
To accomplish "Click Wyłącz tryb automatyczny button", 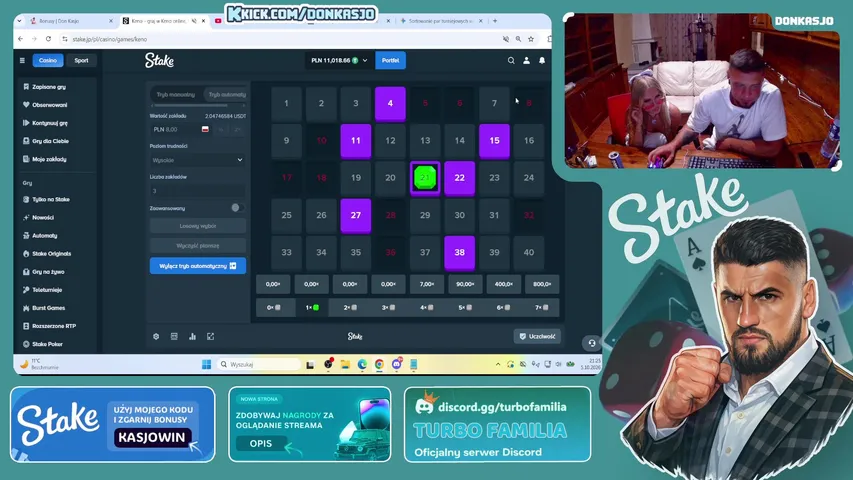I will pyautogui.click(x=197, y=266).
